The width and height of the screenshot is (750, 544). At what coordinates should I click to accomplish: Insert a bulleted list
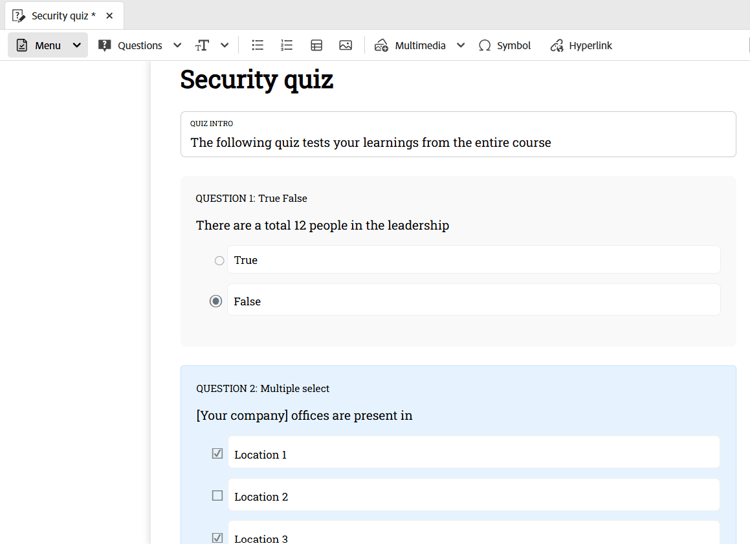[x=257, y=45]
